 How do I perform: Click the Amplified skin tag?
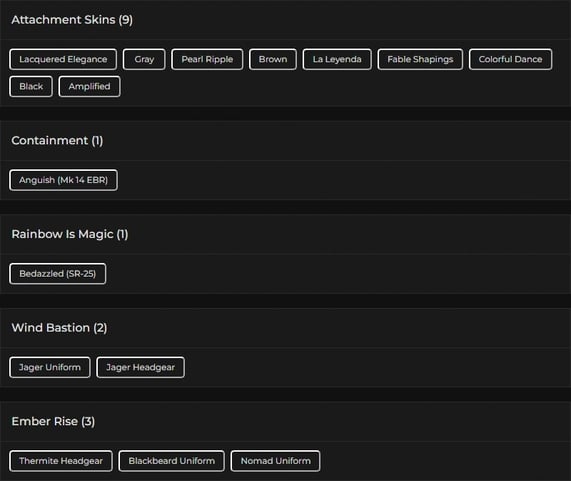tap(89, 87)
